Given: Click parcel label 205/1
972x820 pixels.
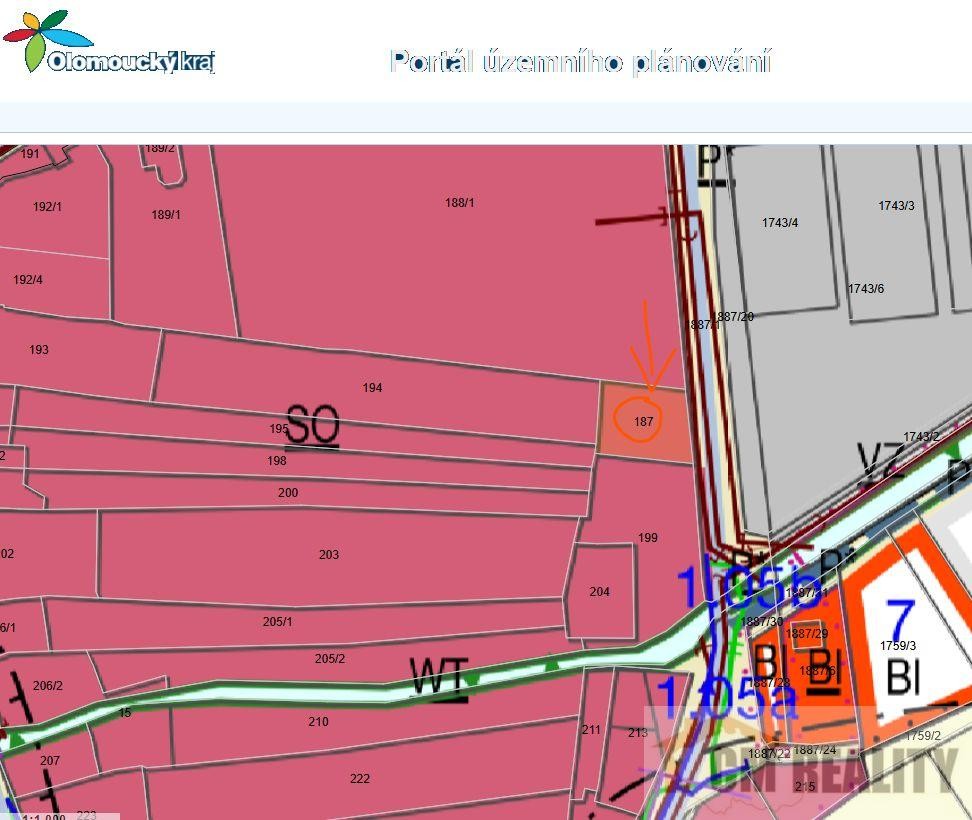Looking at the screenshot, I should tap(278, 622).
